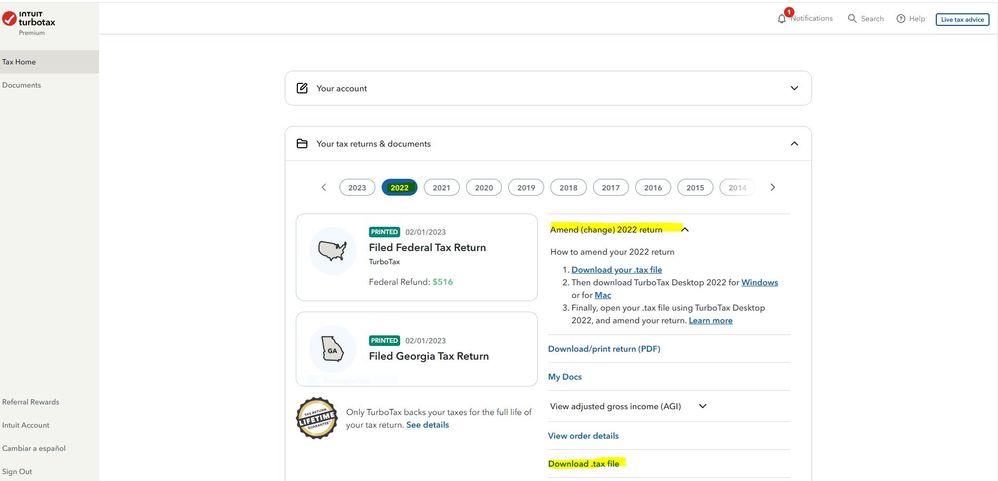The width and height of the screenshot is (998, 481).
Task: Select the 2021 tax year
Action: (441, 187)
